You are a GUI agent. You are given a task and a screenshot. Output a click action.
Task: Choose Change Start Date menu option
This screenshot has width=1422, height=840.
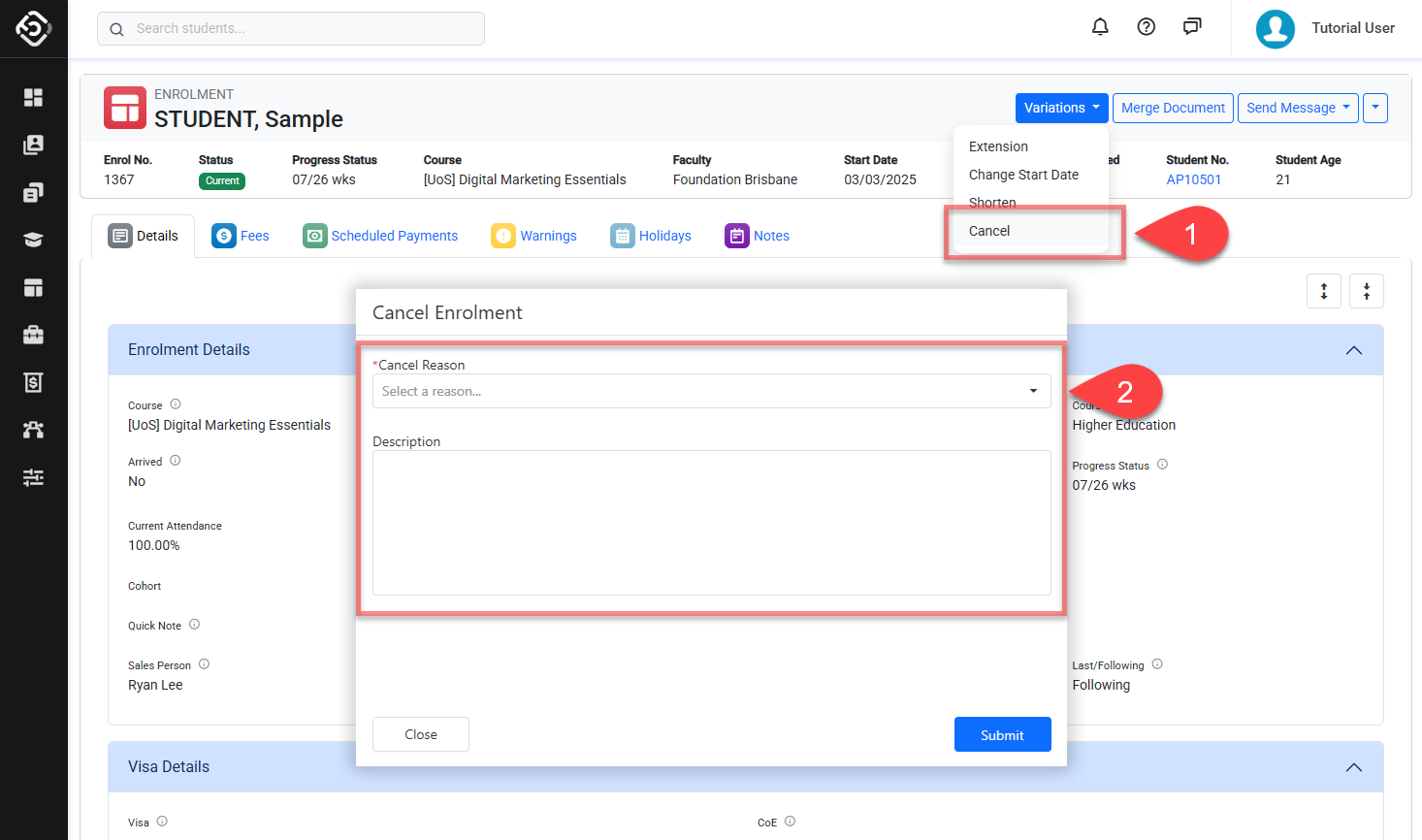point(1023,175)
